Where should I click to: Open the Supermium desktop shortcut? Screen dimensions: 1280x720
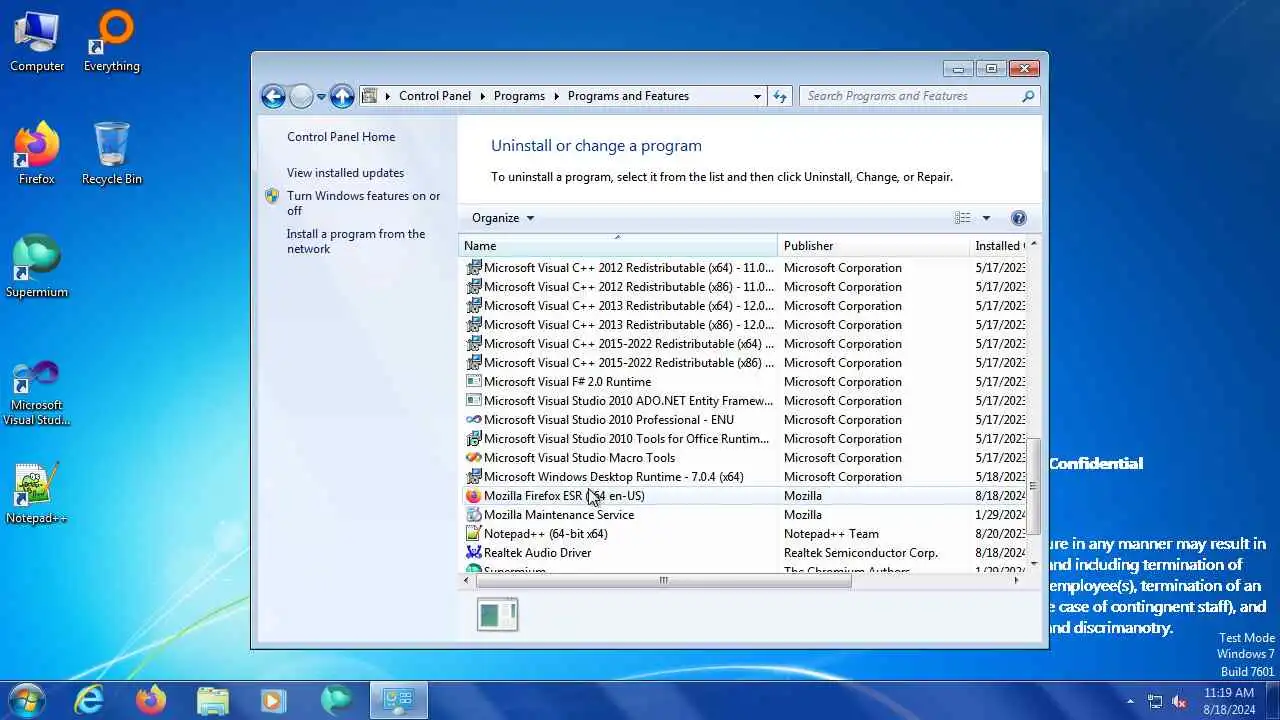pyautogui.click(x=37, y=267)
